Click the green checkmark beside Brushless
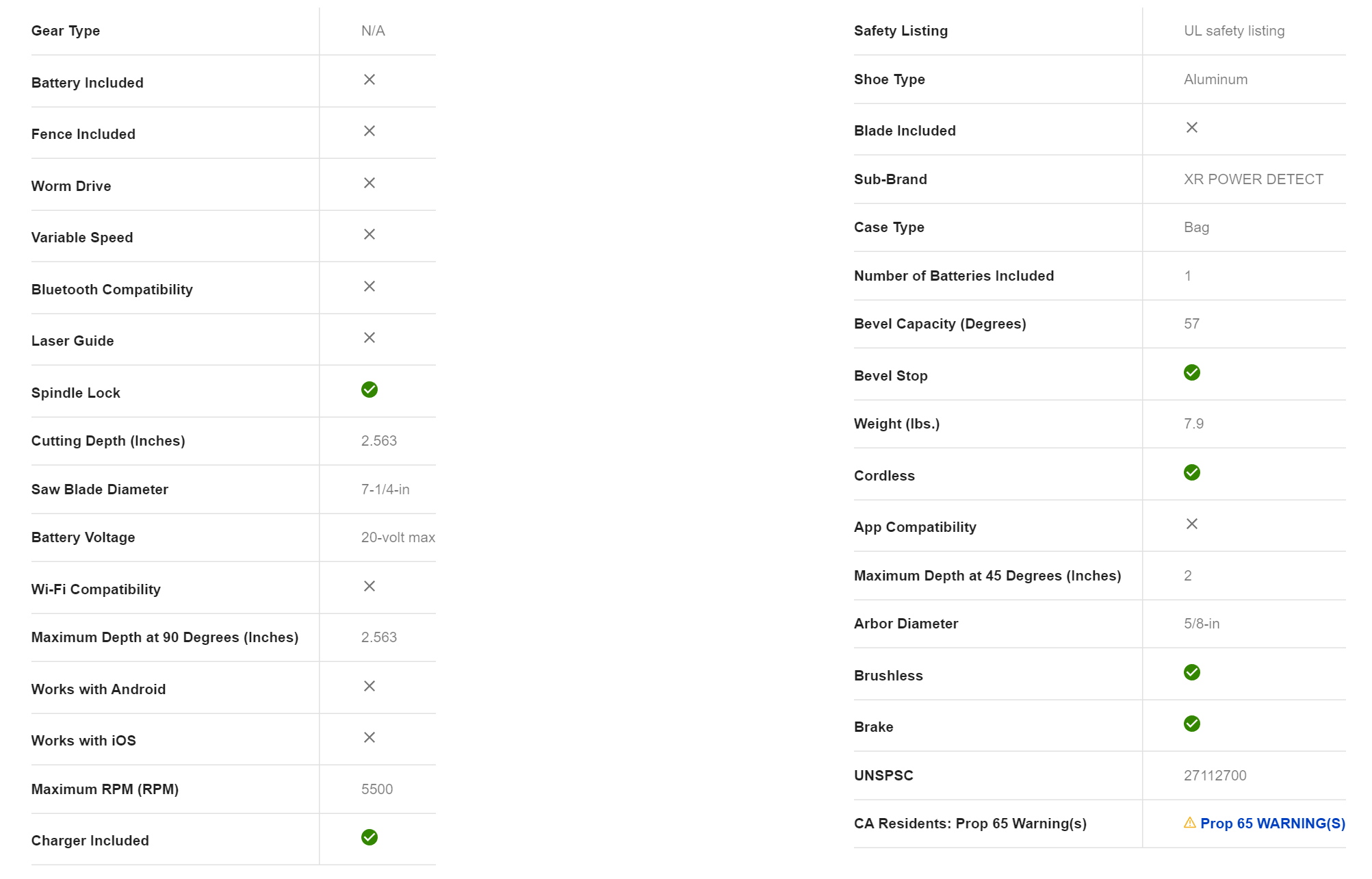This screenshot has height=879, width=1372. 1192,672
